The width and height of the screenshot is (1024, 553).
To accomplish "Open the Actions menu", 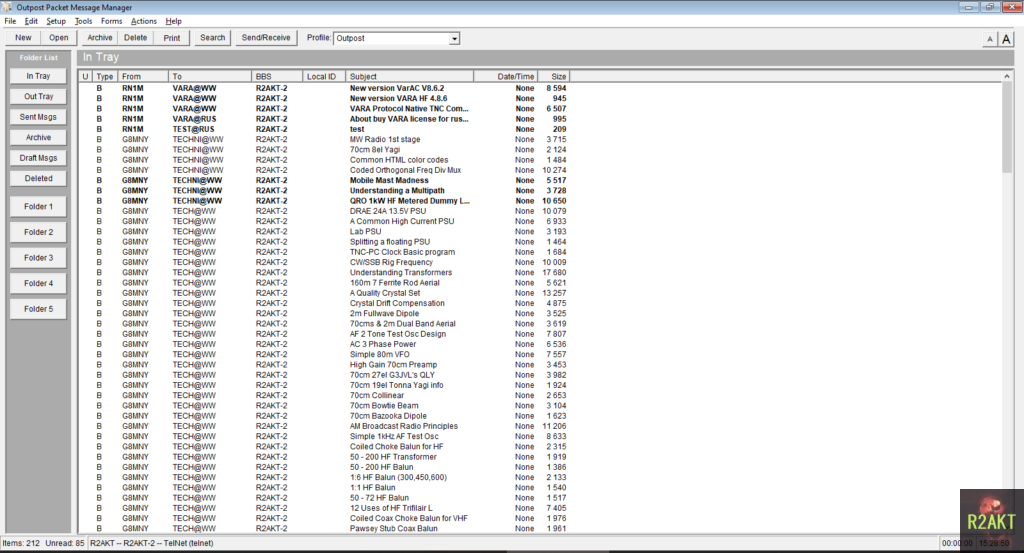I will click(x=144, y=21).
